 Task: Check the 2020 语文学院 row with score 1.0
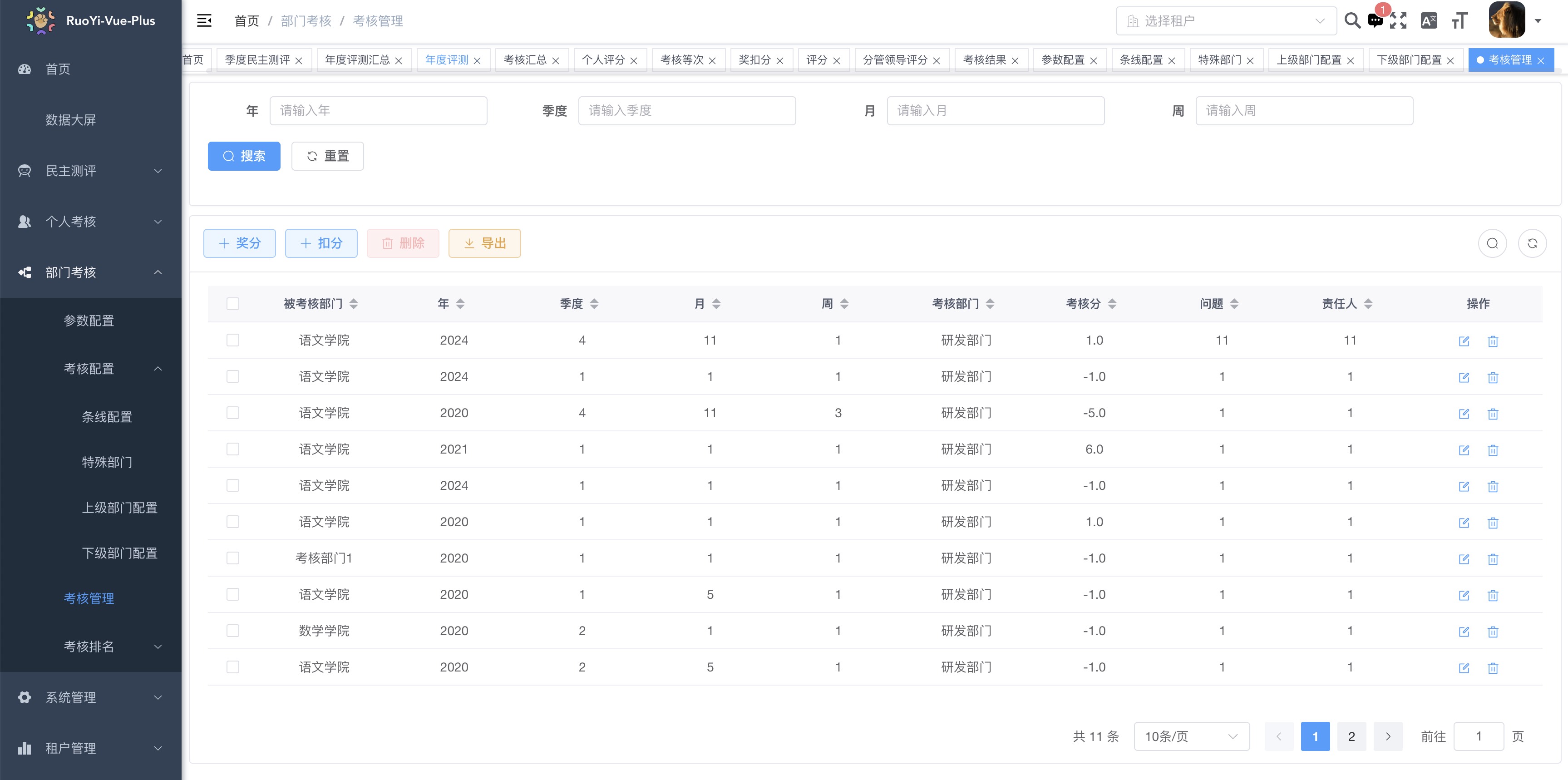(232, 522)
